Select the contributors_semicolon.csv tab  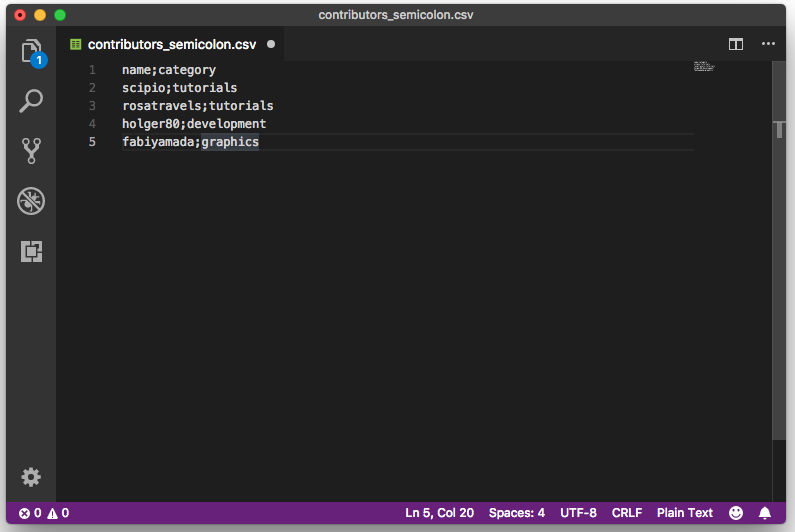[x=171, y=45]
